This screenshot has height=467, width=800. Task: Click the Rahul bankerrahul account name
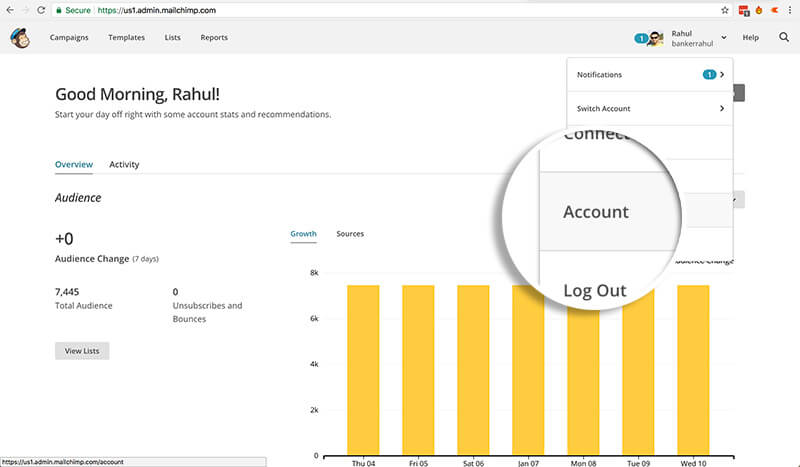tap(692, 38)
